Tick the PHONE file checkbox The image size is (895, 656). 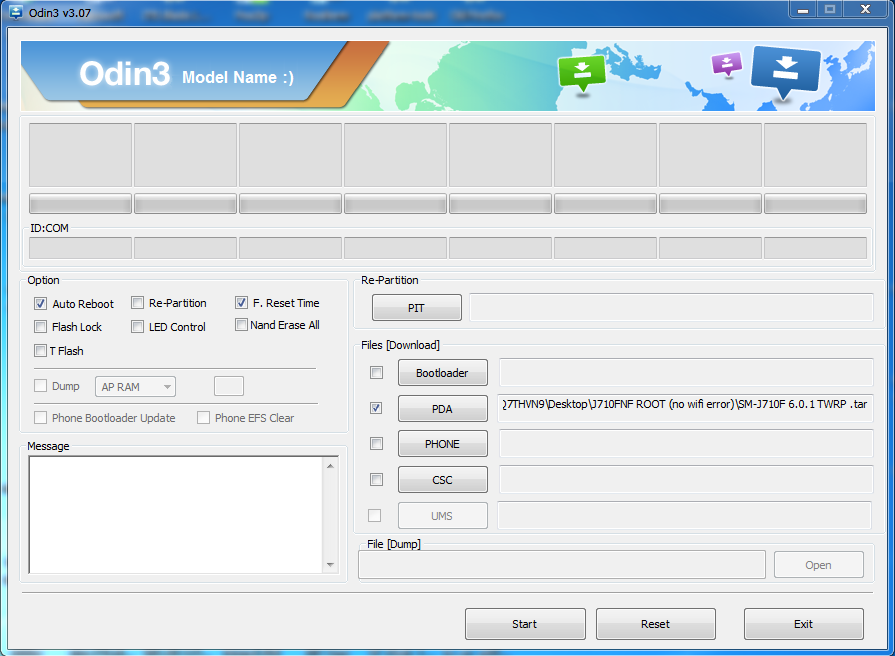(x=376, y=444)
